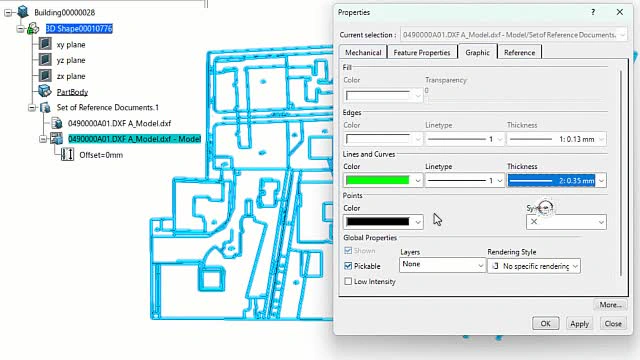The height and width of the screenshot is (360, 640).
Task: Click green Lines and Curves color swatch
Action: pyautogui.click(x=377, y=180)
